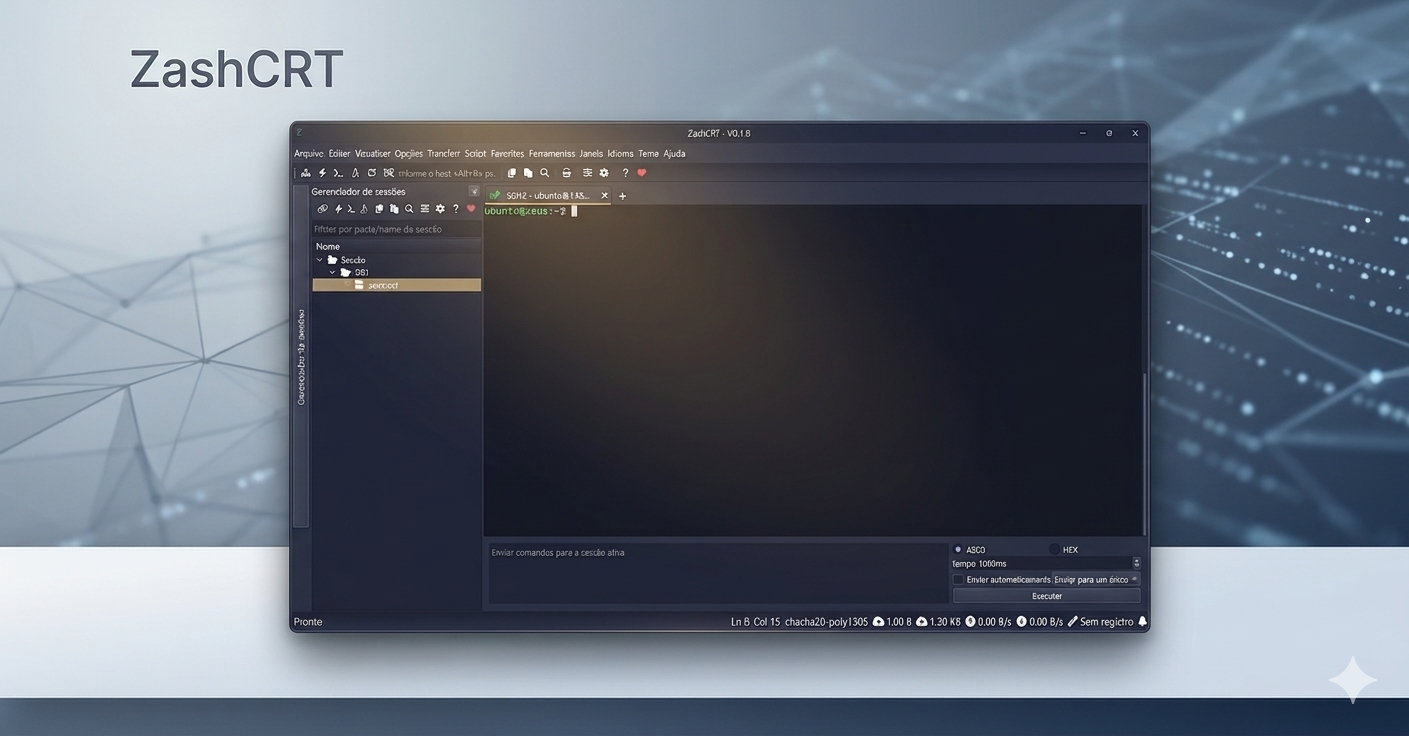Click the magnifier icon in the session manager toolbar

409,209
